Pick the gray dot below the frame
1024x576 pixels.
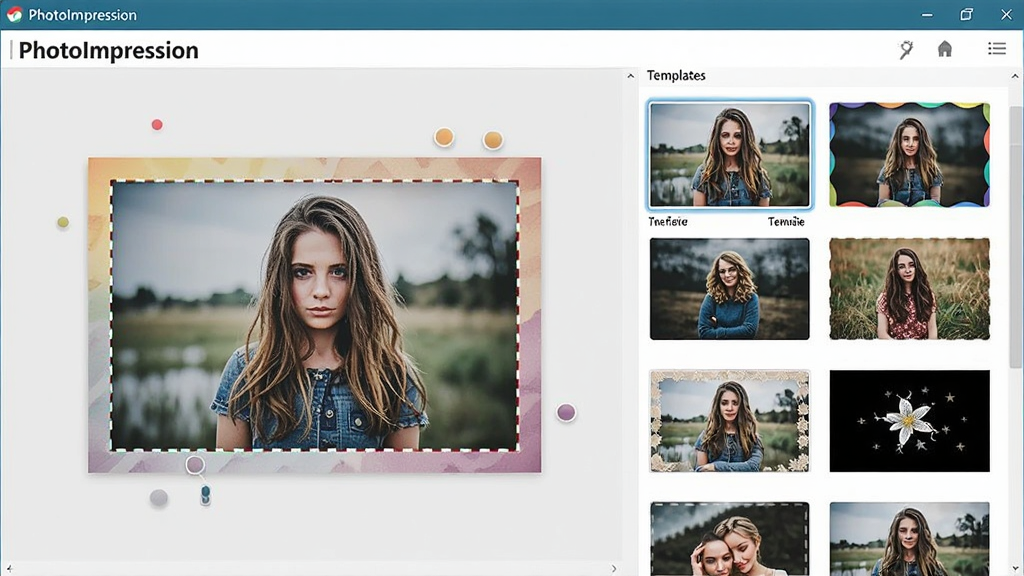(159, 498)
